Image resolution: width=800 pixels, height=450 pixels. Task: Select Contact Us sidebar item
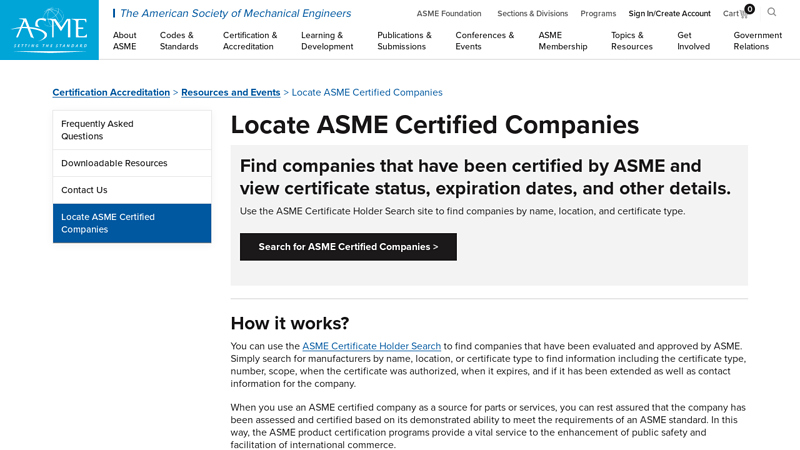point(132,190)
